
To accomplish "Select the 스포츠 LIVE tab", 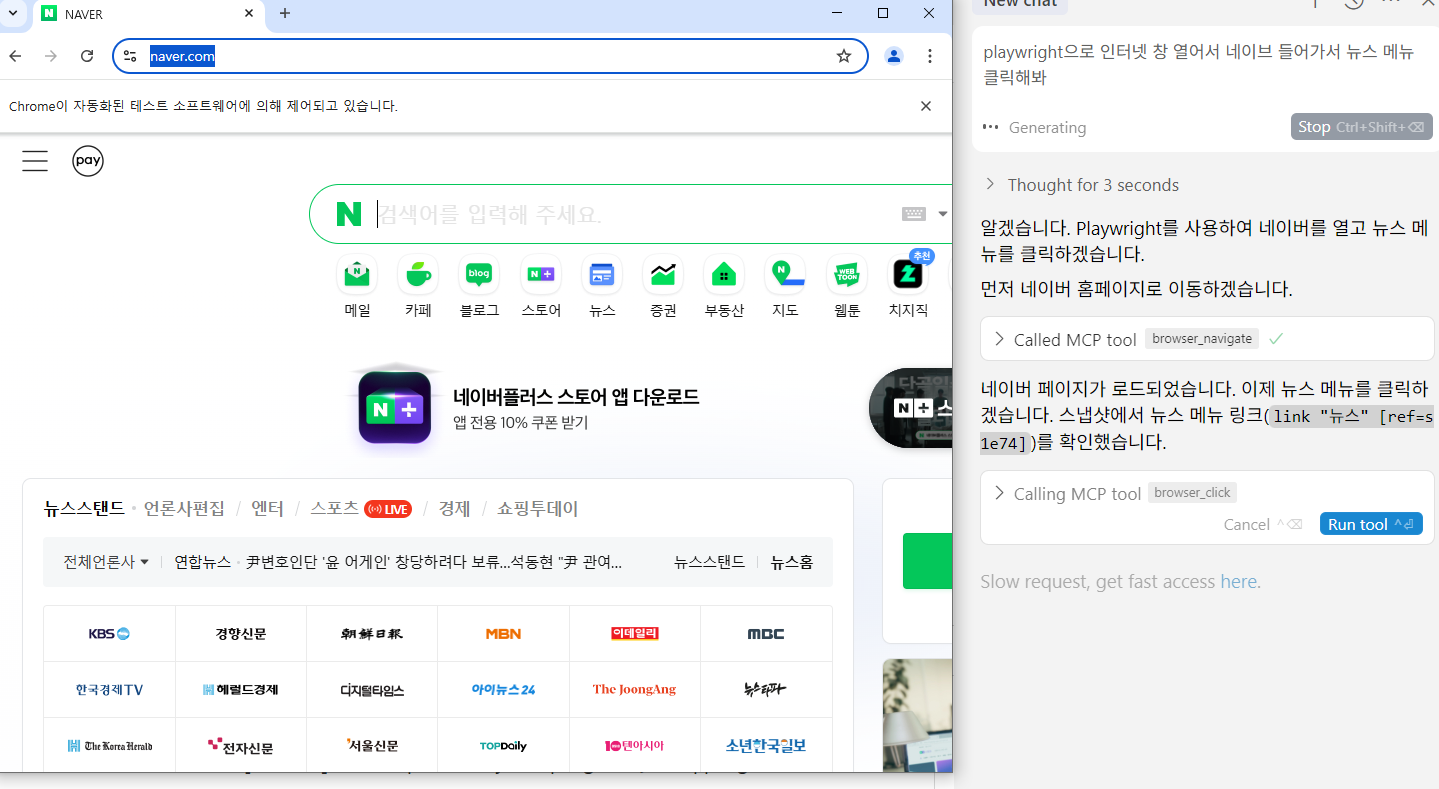I will tap(360, 508).
